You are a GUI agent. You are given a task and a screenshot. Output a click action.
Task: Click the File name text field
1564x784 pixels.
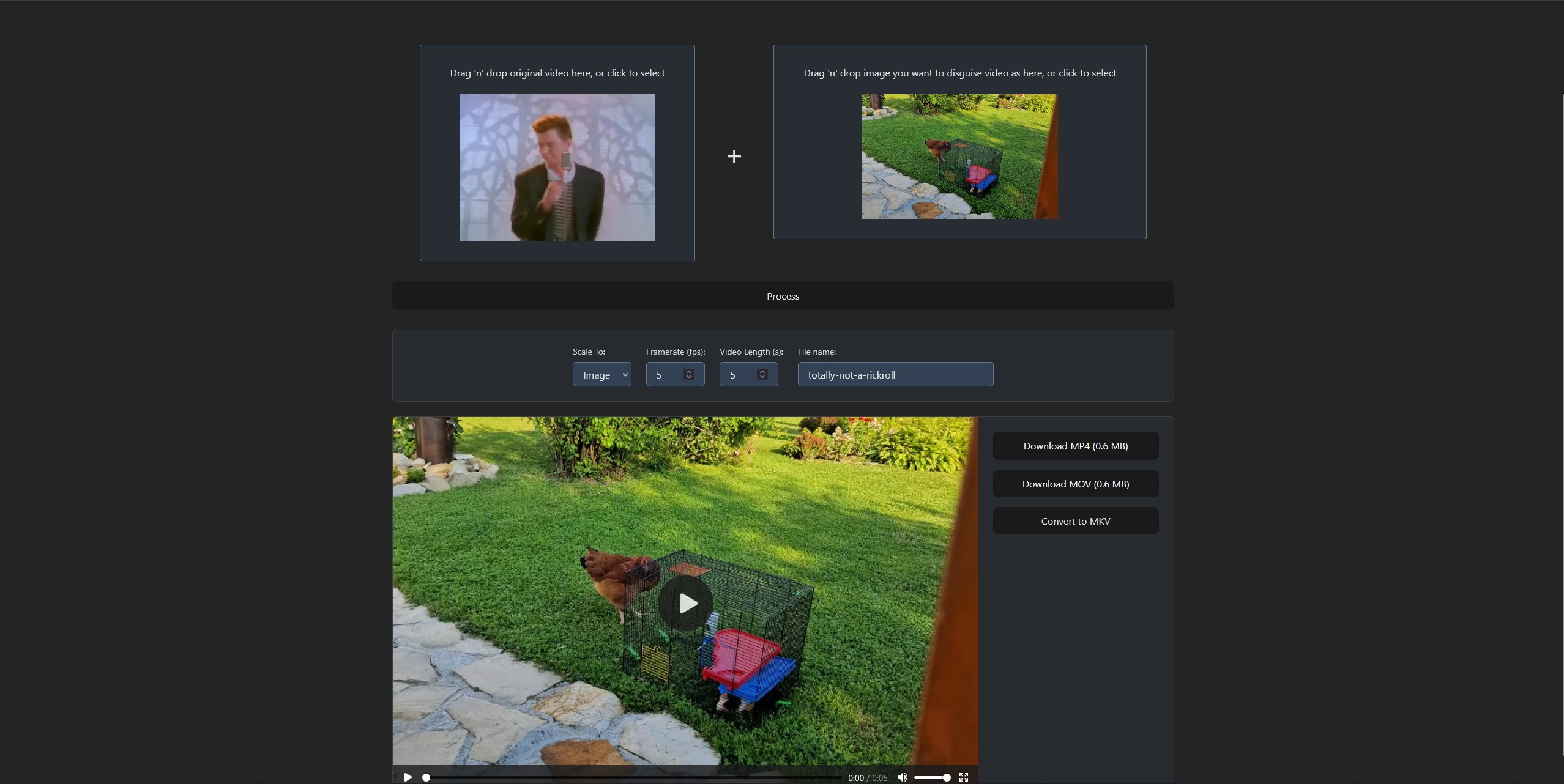click(x=895, y=375)
